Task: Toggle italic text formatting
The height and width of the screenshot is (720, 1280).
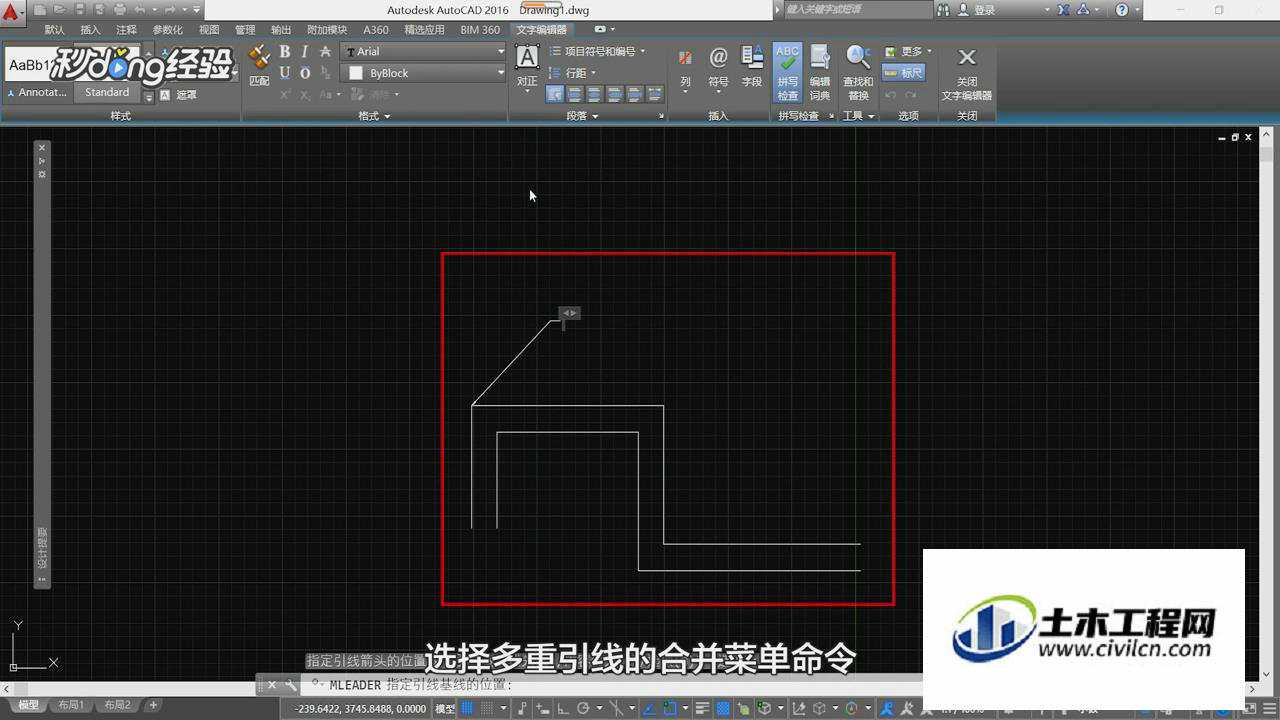Action: (x=304, y=51)
